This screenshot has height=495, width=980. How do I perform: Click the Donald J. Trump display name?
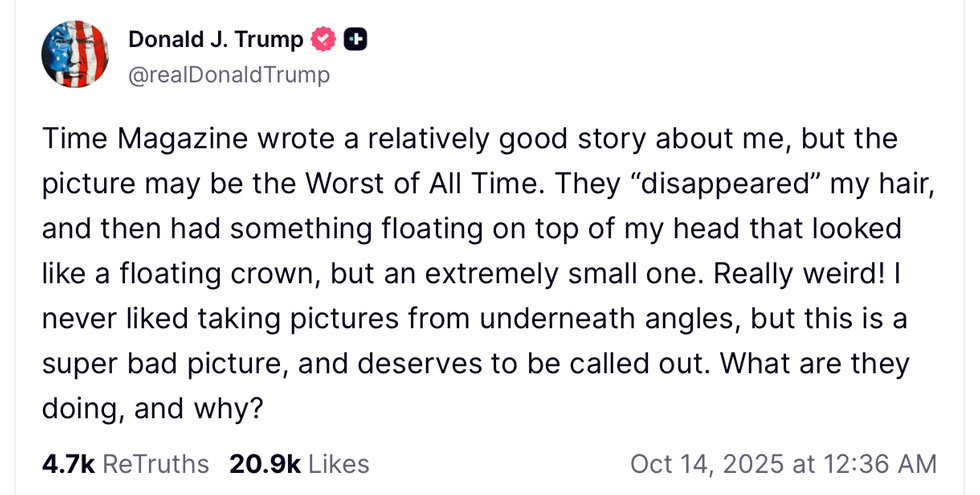click(215, 39)
